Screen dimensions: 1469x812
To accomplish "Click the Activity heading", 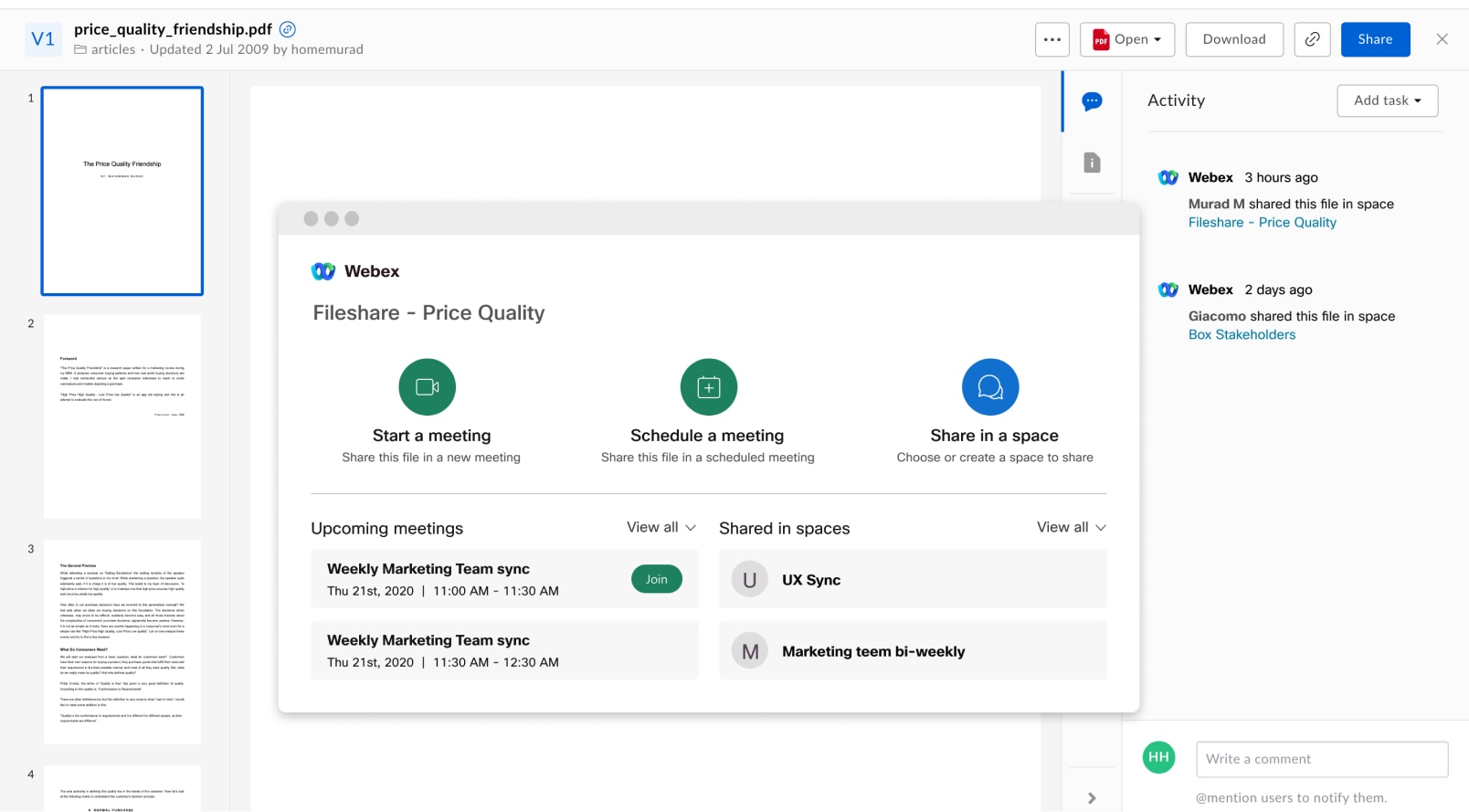I will coord(1176,100).
